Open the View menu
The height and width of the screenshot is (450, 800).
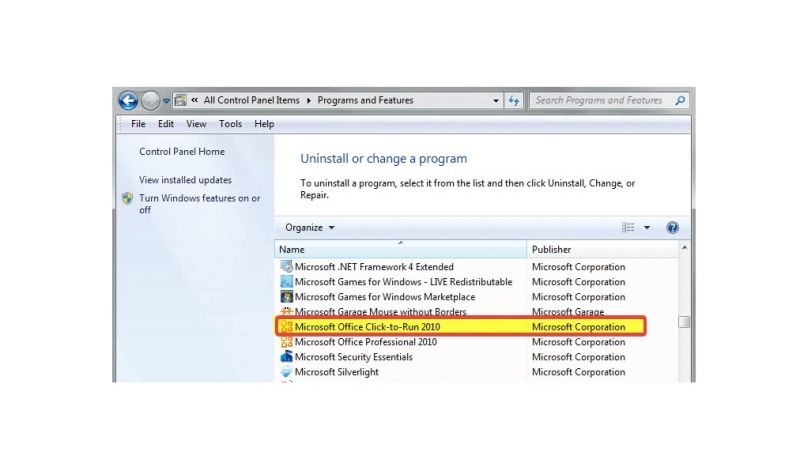[x=196, y=124]
